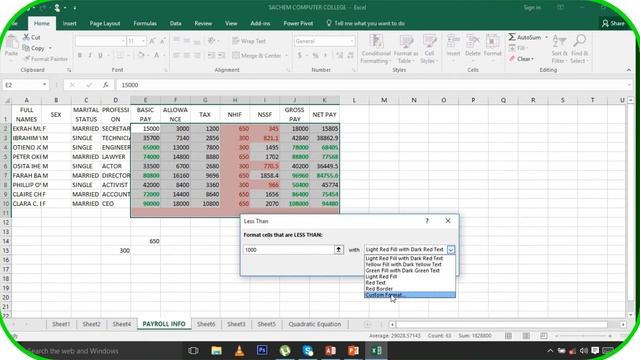
Task: Click the Paste clipboard icon
Action: pos(11,42)
